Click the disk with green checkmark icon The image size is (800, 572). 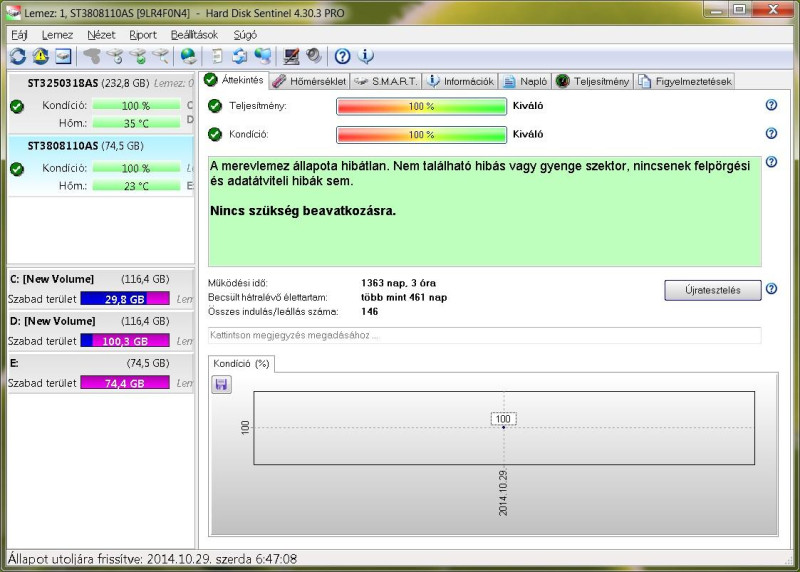click(138, 56)
